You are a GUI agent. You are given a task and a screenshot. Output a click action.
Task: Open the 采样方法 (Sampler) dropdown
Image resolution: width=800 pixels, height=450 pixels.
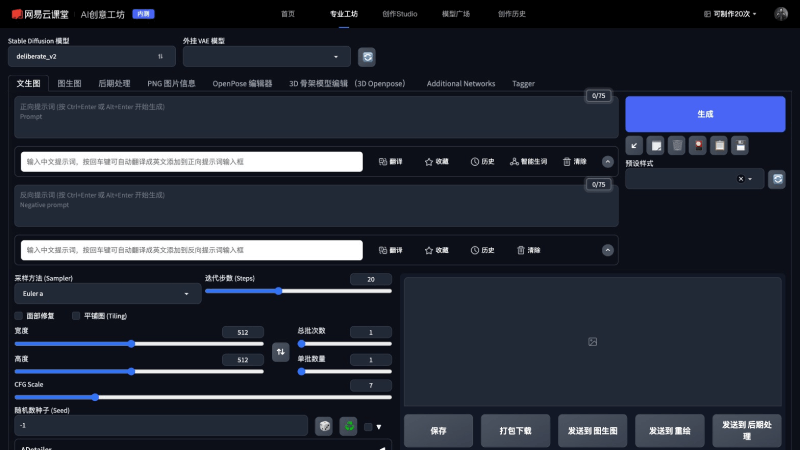107,294
